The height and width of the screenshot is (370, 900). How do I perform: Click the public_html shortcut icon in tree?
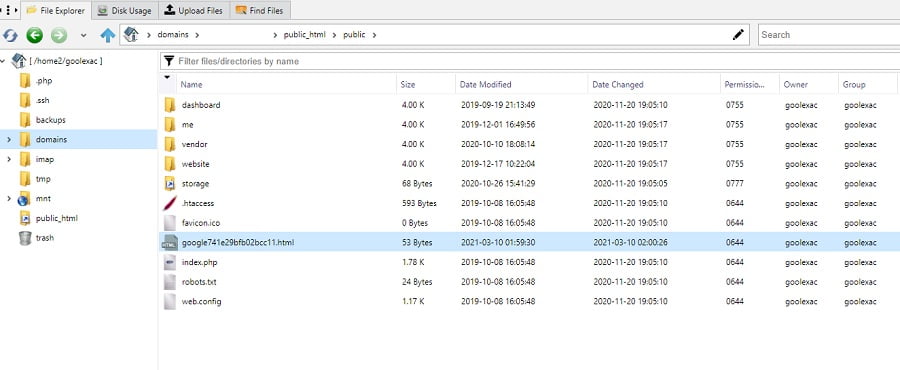(x=25, y=218)
